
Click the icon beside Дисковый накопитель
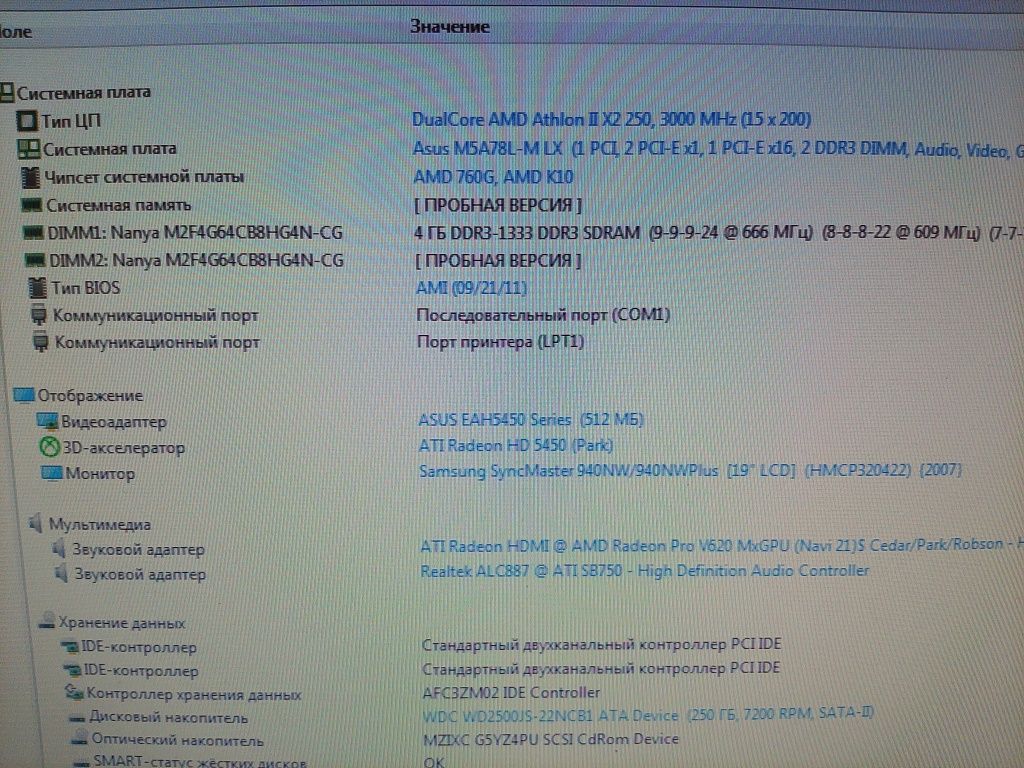coord(77,718)
